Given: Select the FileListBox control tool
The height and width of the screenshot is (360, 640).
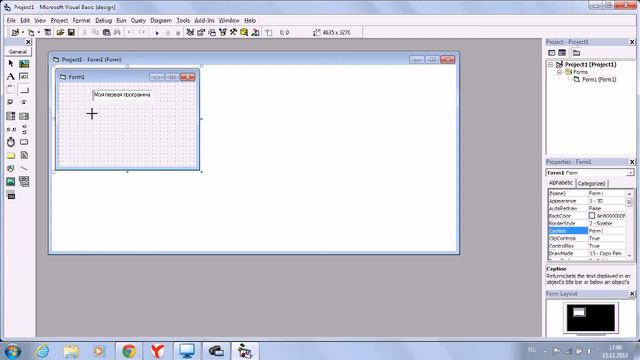Looking at the screenshot, I should 24,155.
